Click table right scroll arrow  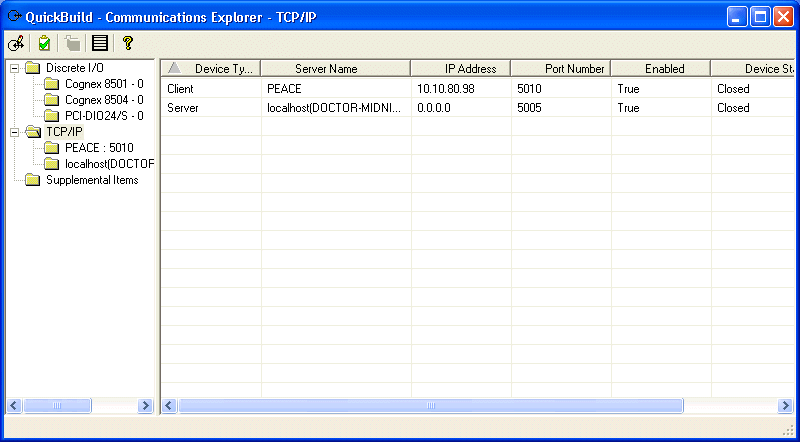(785, 406)
